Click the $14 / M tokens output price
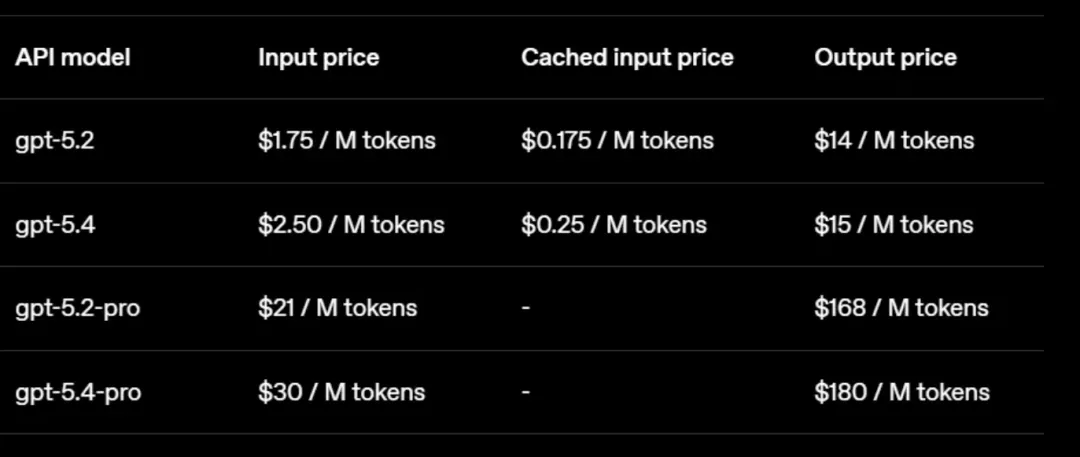Screen dimensions: 1080x457 (x=894, y=141)
